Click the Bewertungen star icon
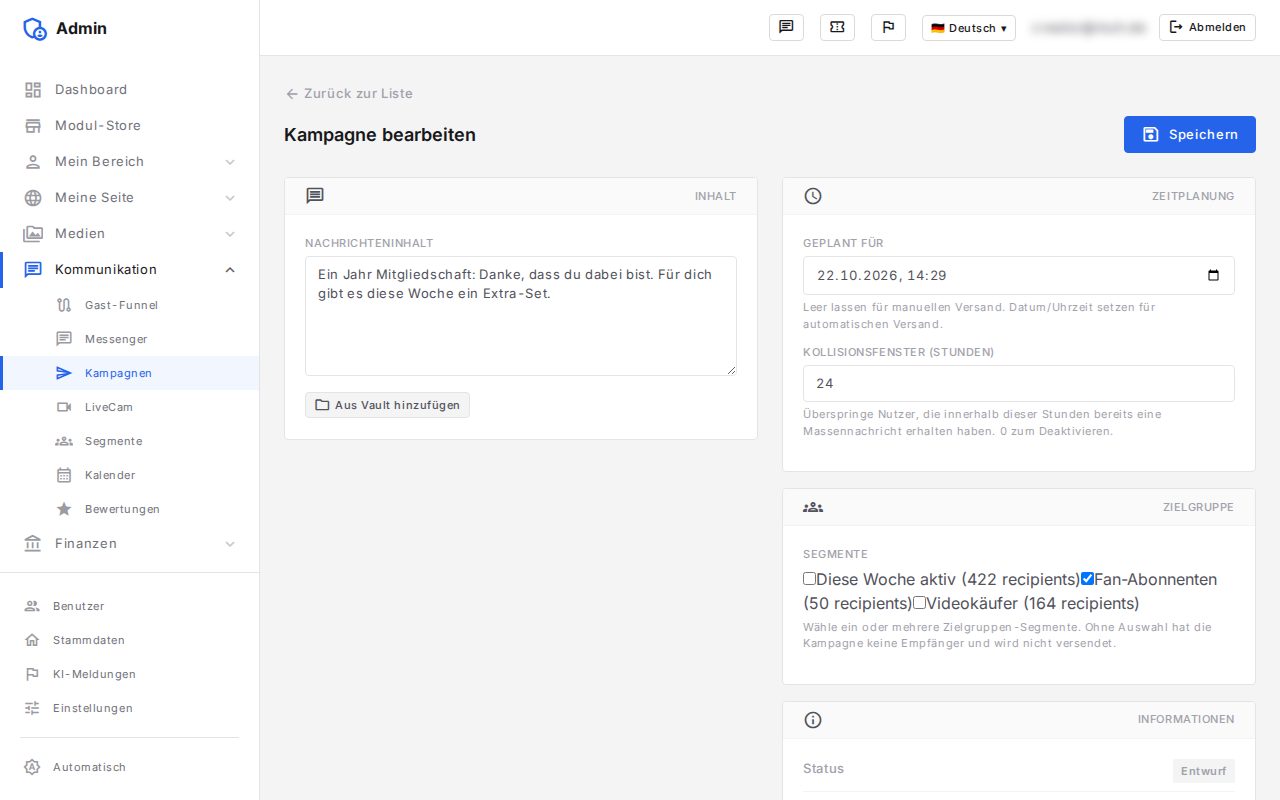 click(64, 509)
